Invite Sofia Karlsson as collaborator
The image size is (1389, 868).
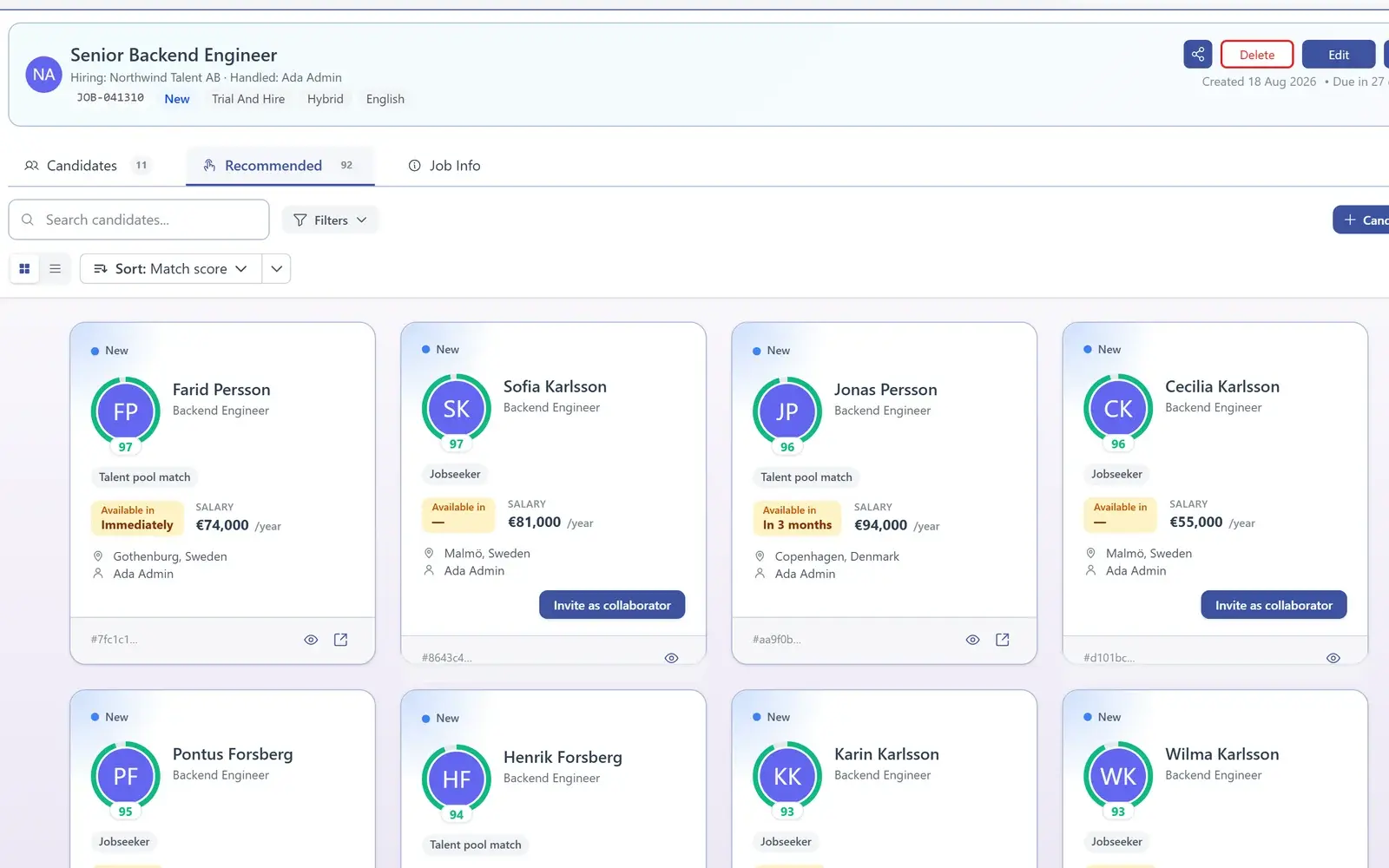pyautogui.click(x=612, y=605)
